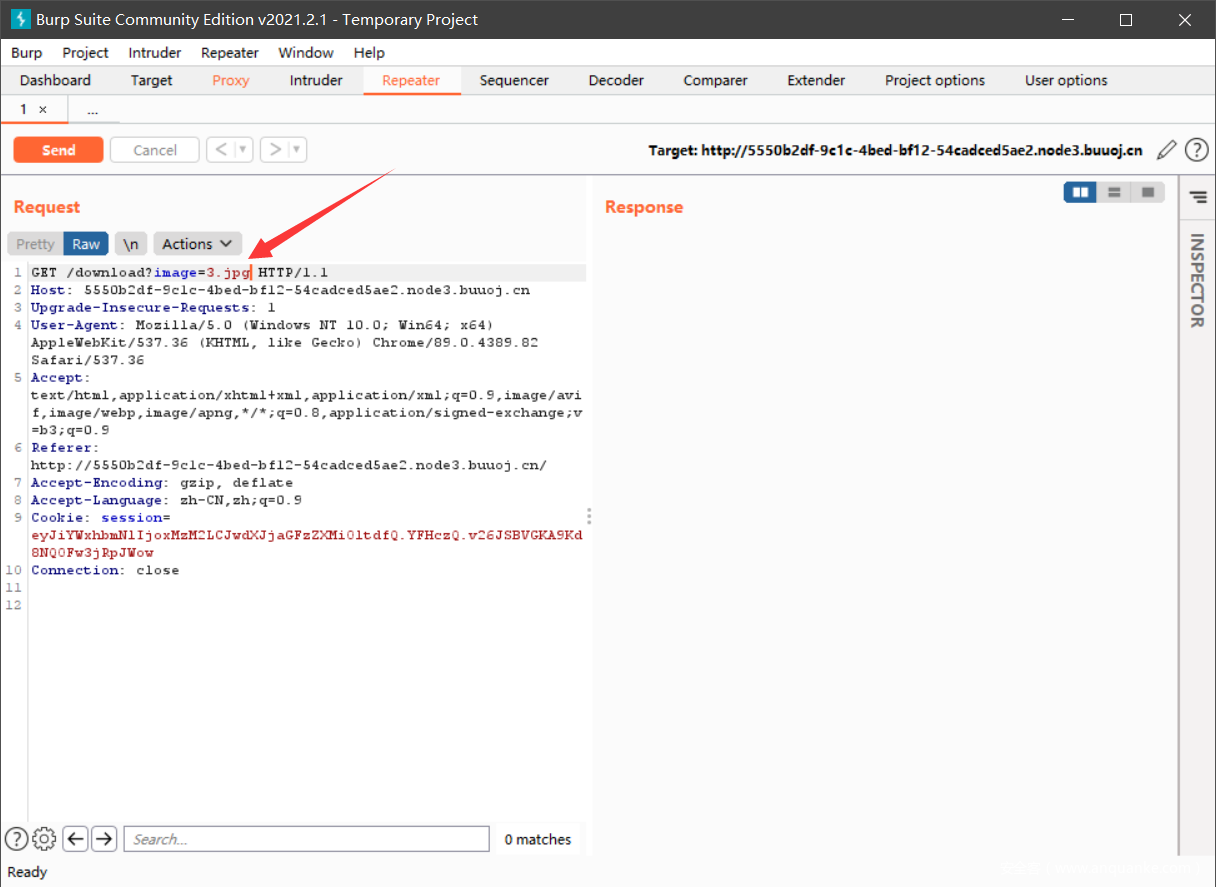Open the Actions dropdown
Image resolution: width=1216 pixels, height=887 pixels.
(197, 244)
